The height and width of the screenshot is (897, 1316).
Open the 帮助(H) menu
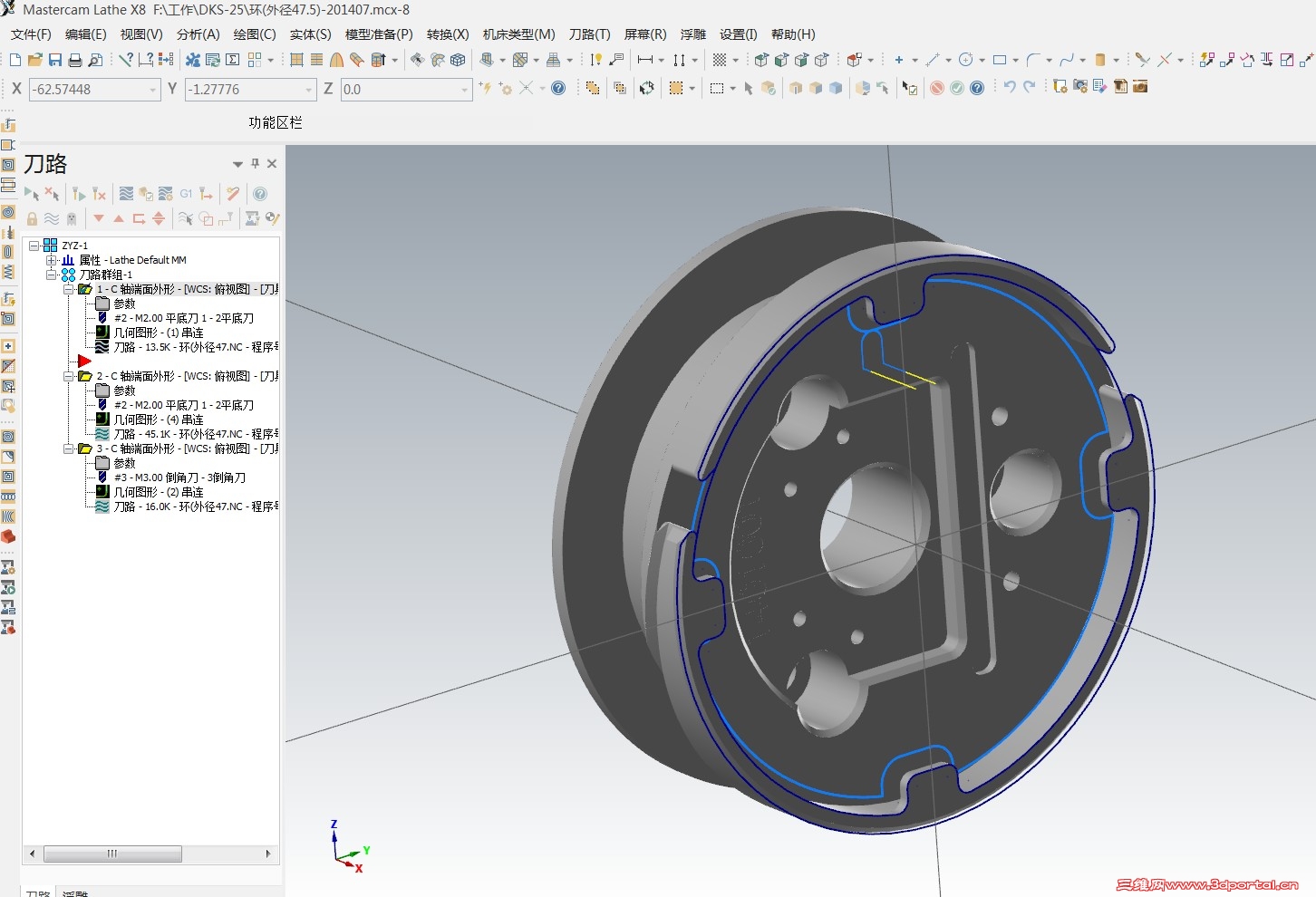[793, 34]
